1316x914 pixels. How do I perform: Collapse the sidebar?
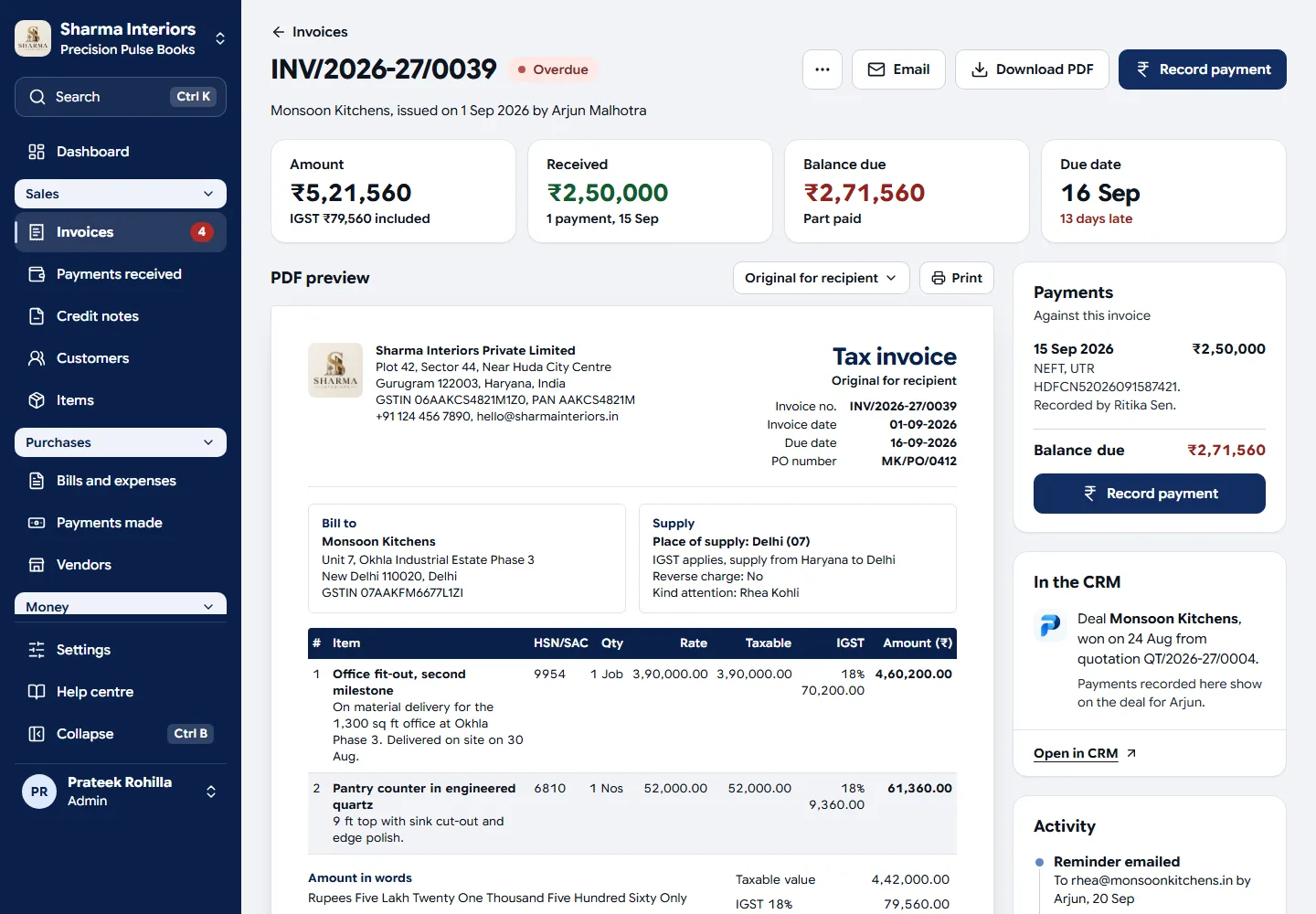click(x=121, y=734)
